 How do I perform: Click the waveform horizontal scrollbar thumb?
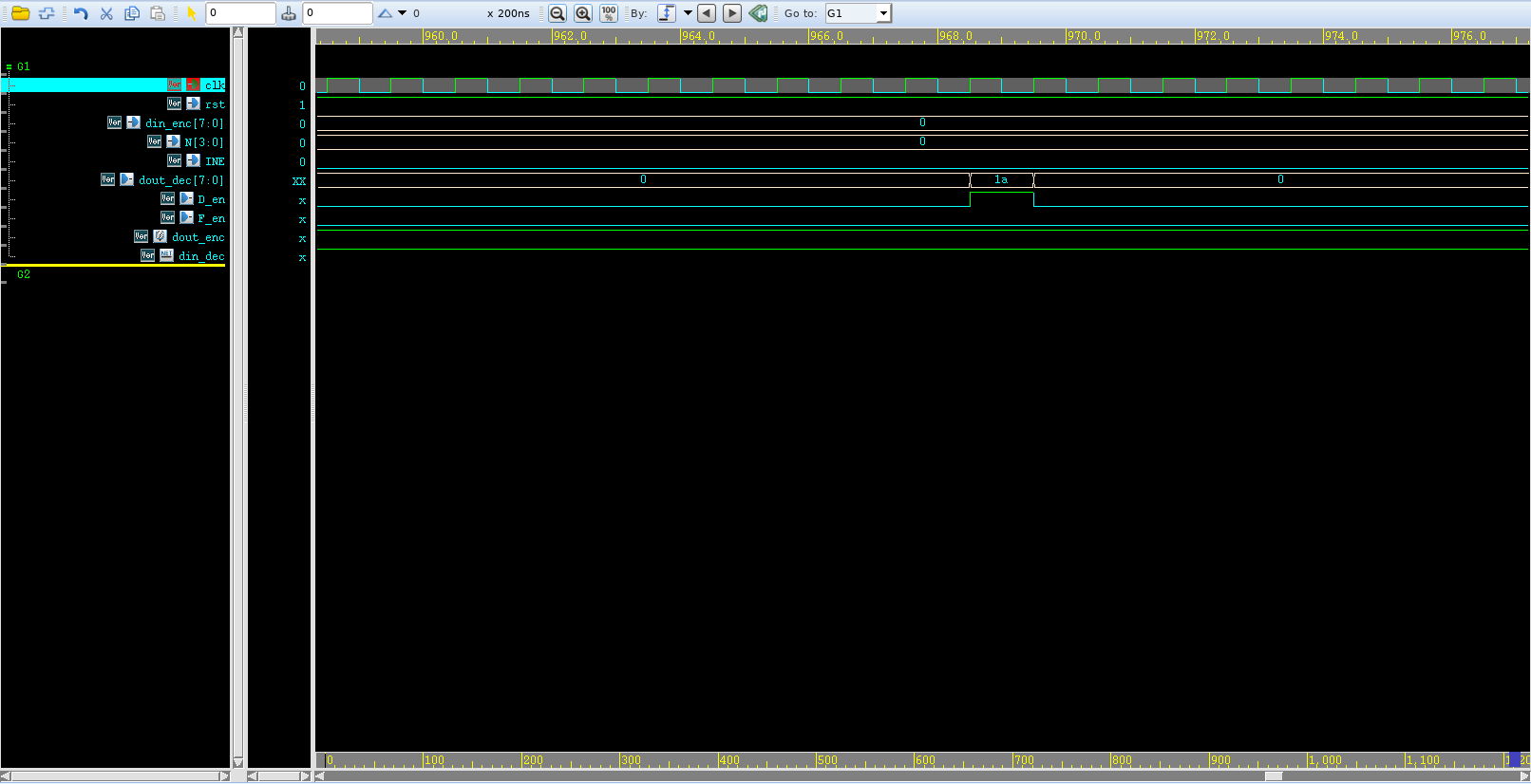pos(1274,775)
